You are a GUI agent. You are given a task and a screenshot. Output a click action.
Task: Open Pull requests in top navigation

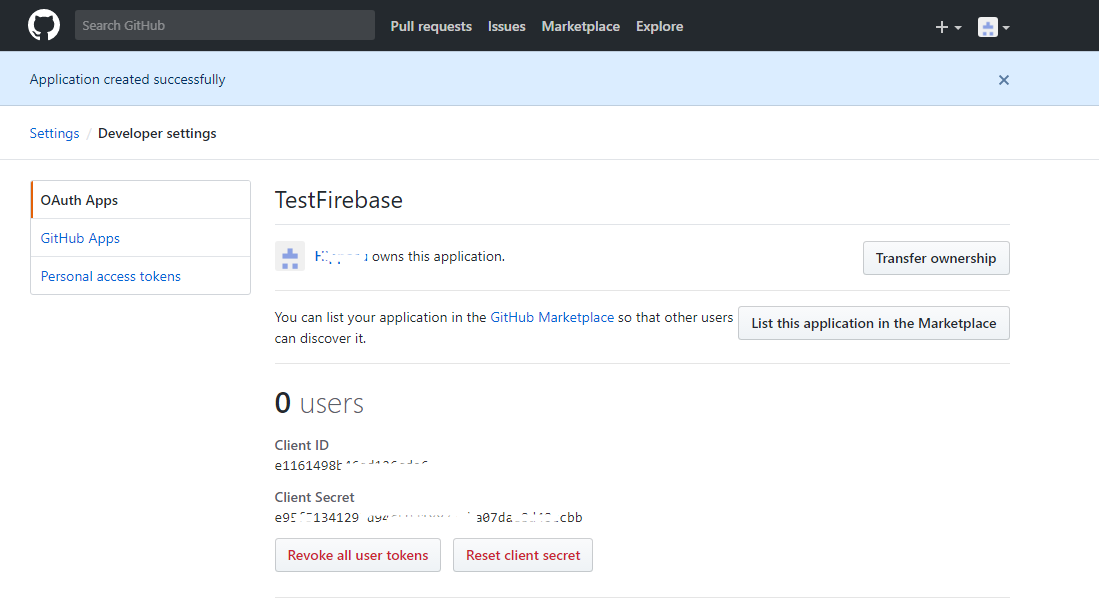pos(431,27)
